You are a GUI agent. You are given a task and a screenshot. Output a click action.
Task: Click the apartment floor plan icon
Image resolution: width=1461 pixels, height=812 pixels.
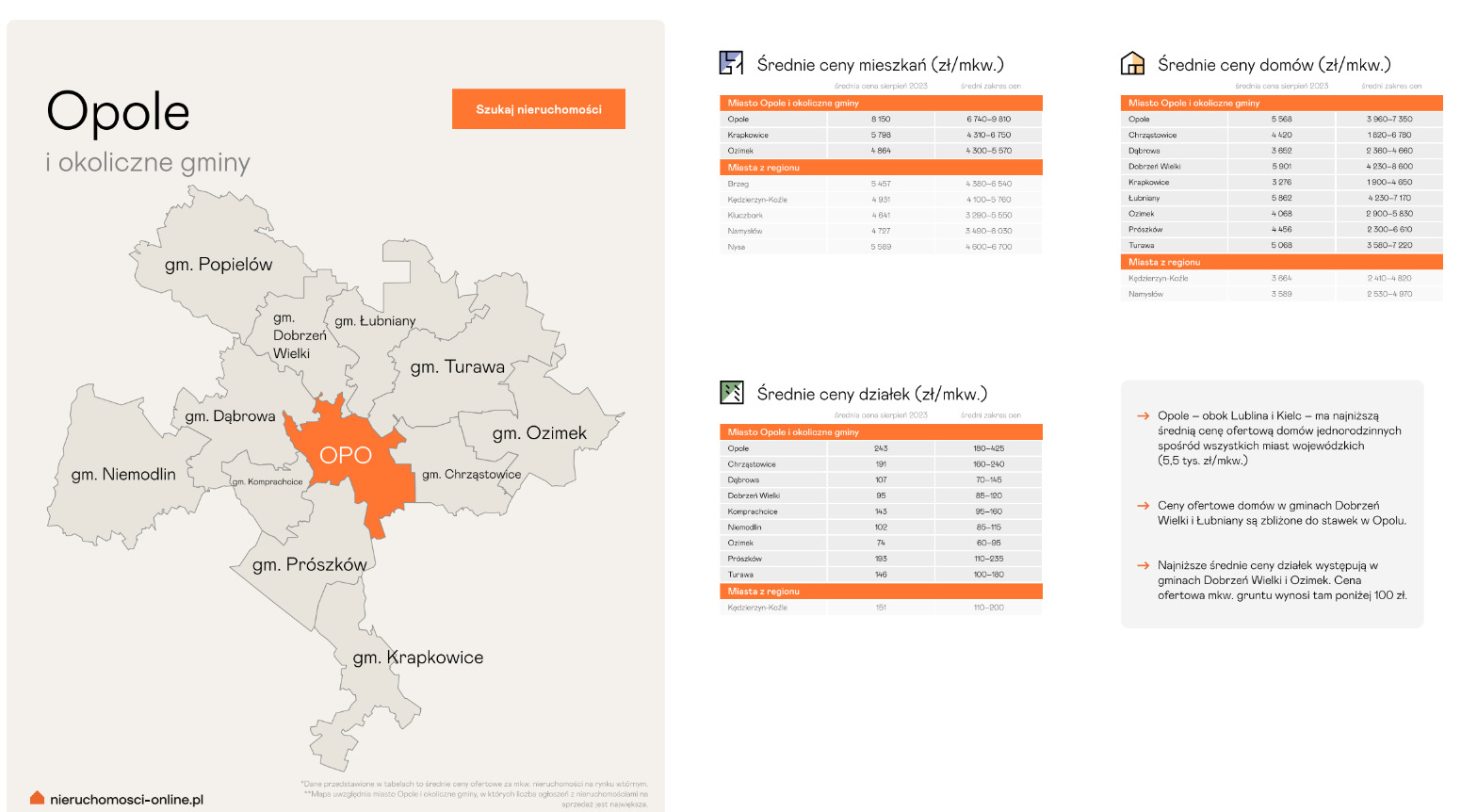pos(731,63)
